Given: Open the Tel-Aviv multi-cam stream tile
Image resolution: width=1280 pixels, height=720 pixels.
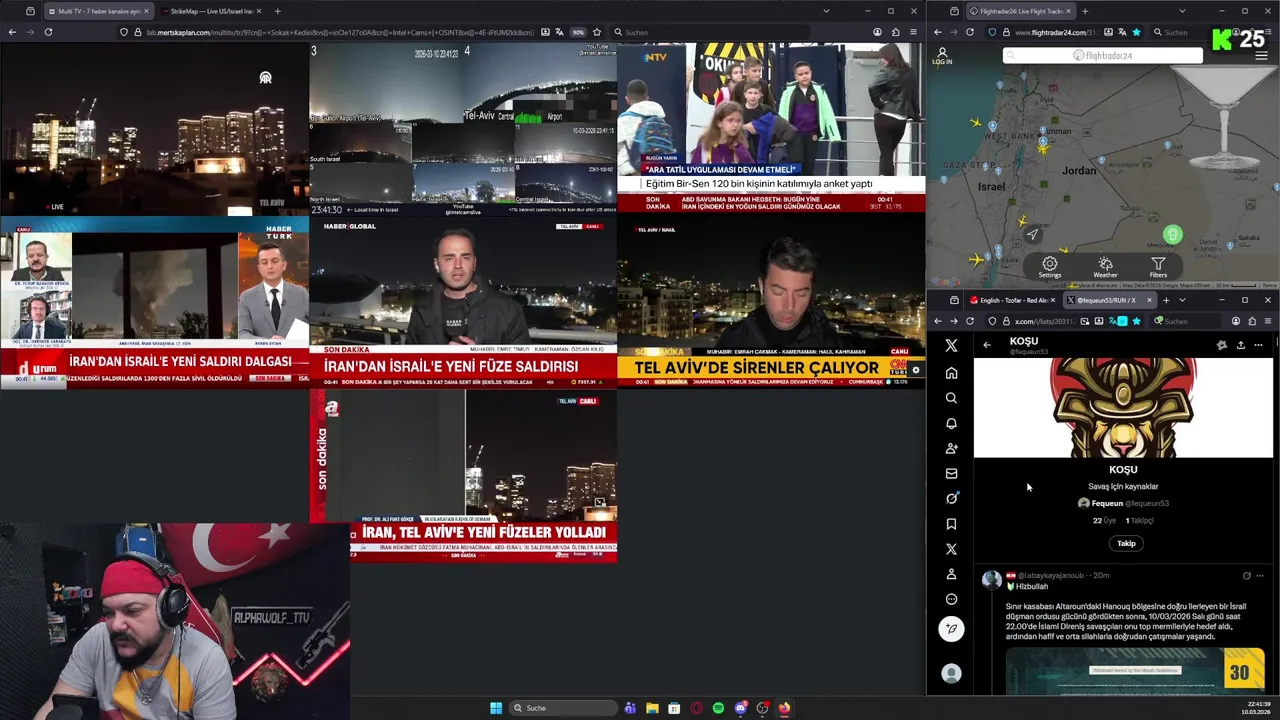Looking at the screenshot, I should coord(463,128).
